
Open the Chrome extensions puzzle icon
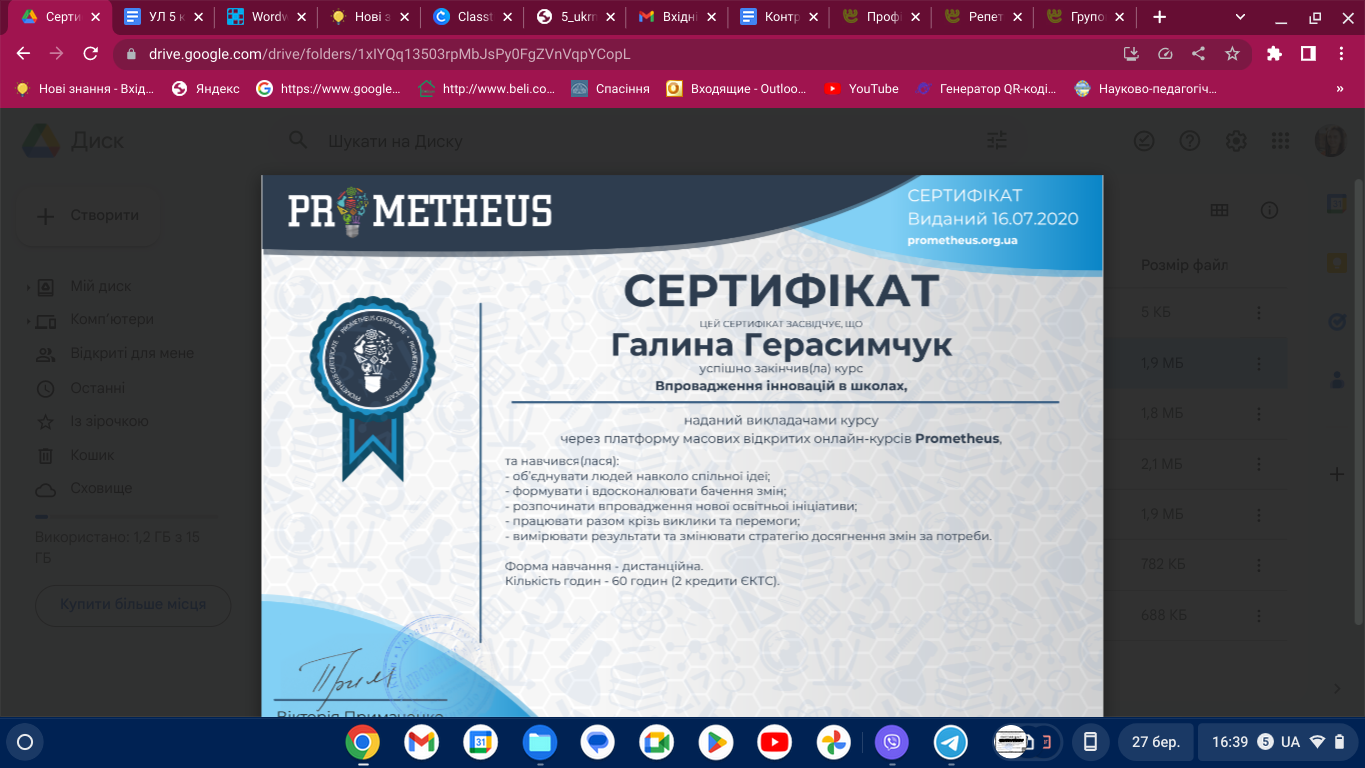click(1274, 54)
